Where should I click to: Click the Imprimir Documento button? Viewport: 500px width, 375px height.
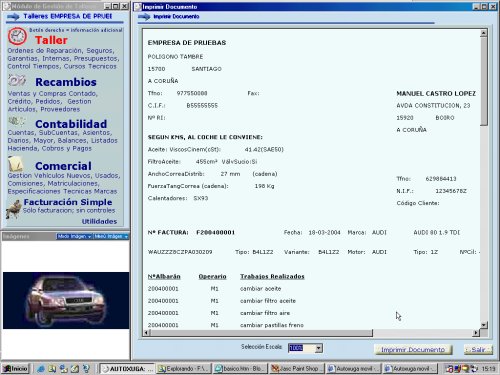point(413,349)
